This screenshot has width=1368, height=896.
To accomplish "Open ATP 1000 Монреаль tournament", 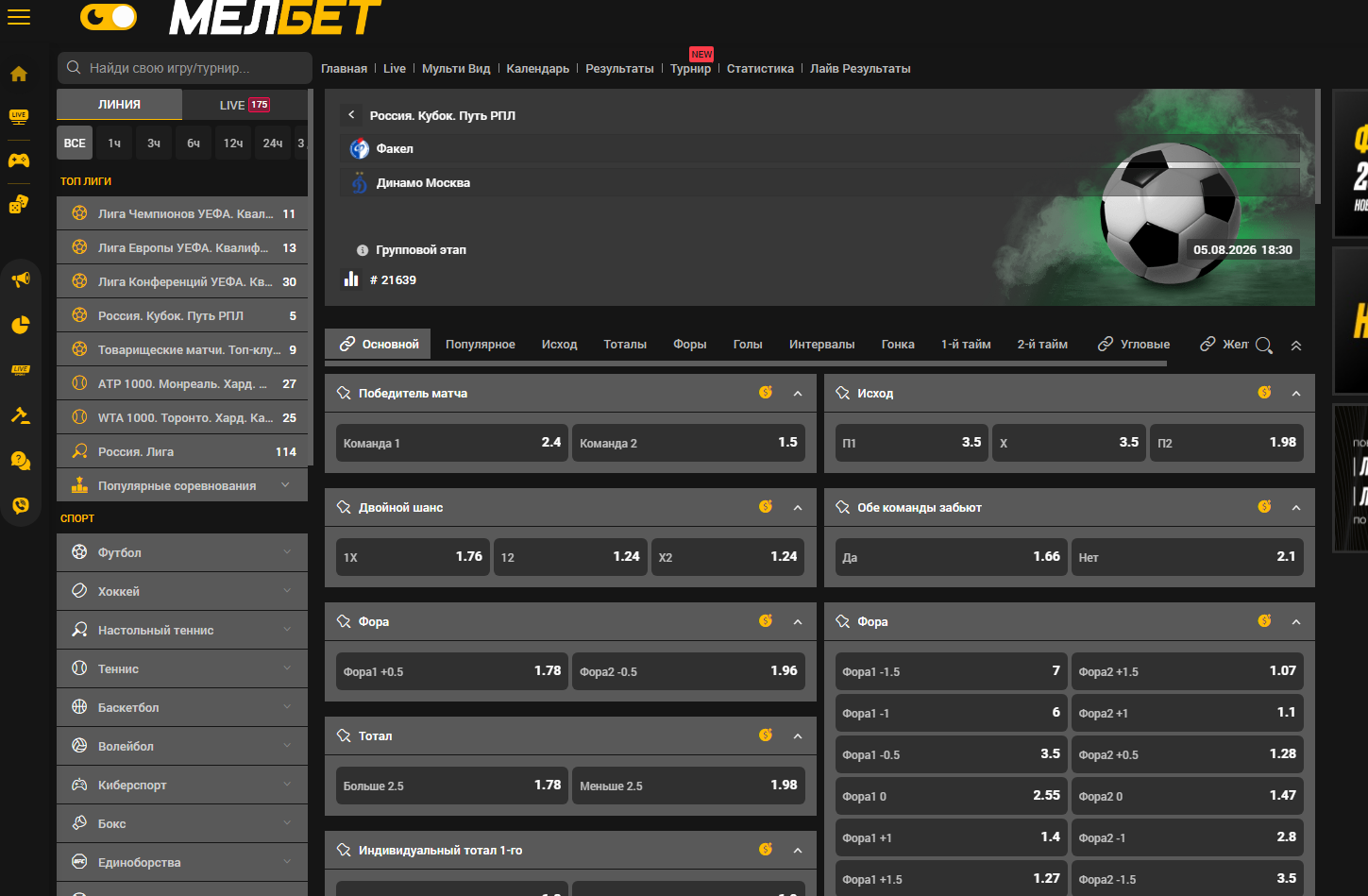I will click(182, 383).
